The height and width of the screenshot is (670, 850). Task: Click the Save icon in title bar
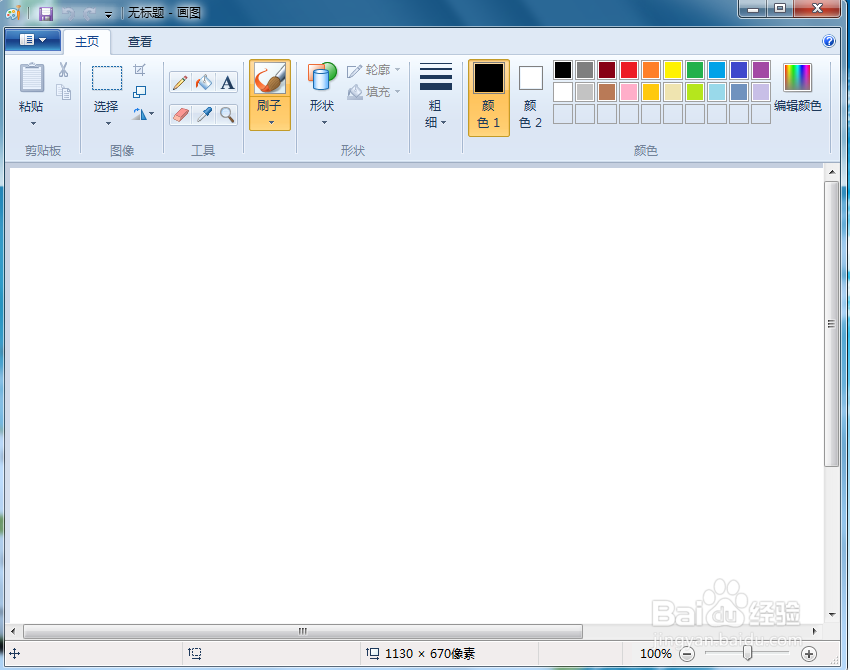[x=46, y=13]
